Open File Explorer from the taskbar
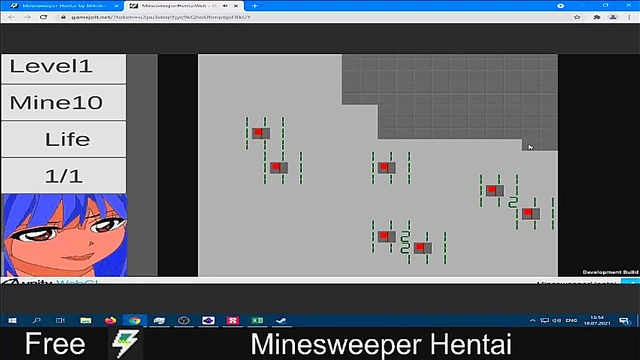This screenshot has height=360, width=640. (86, 320)
